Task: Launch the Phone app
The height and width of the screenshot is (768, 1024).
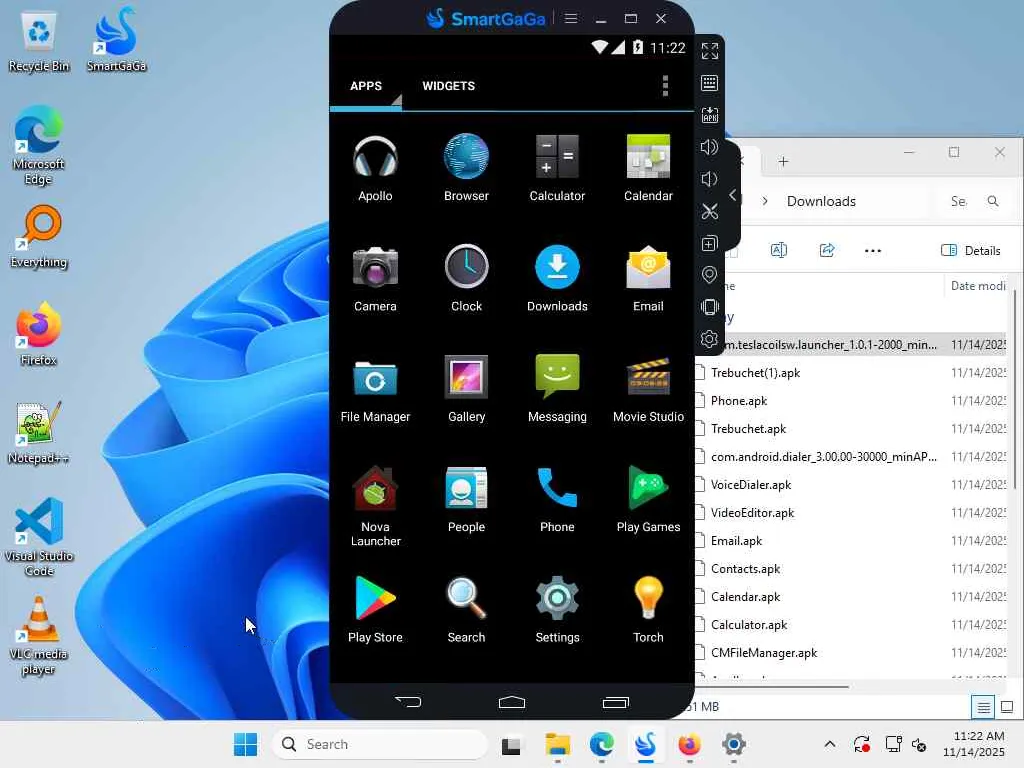Action: point(557,499)
